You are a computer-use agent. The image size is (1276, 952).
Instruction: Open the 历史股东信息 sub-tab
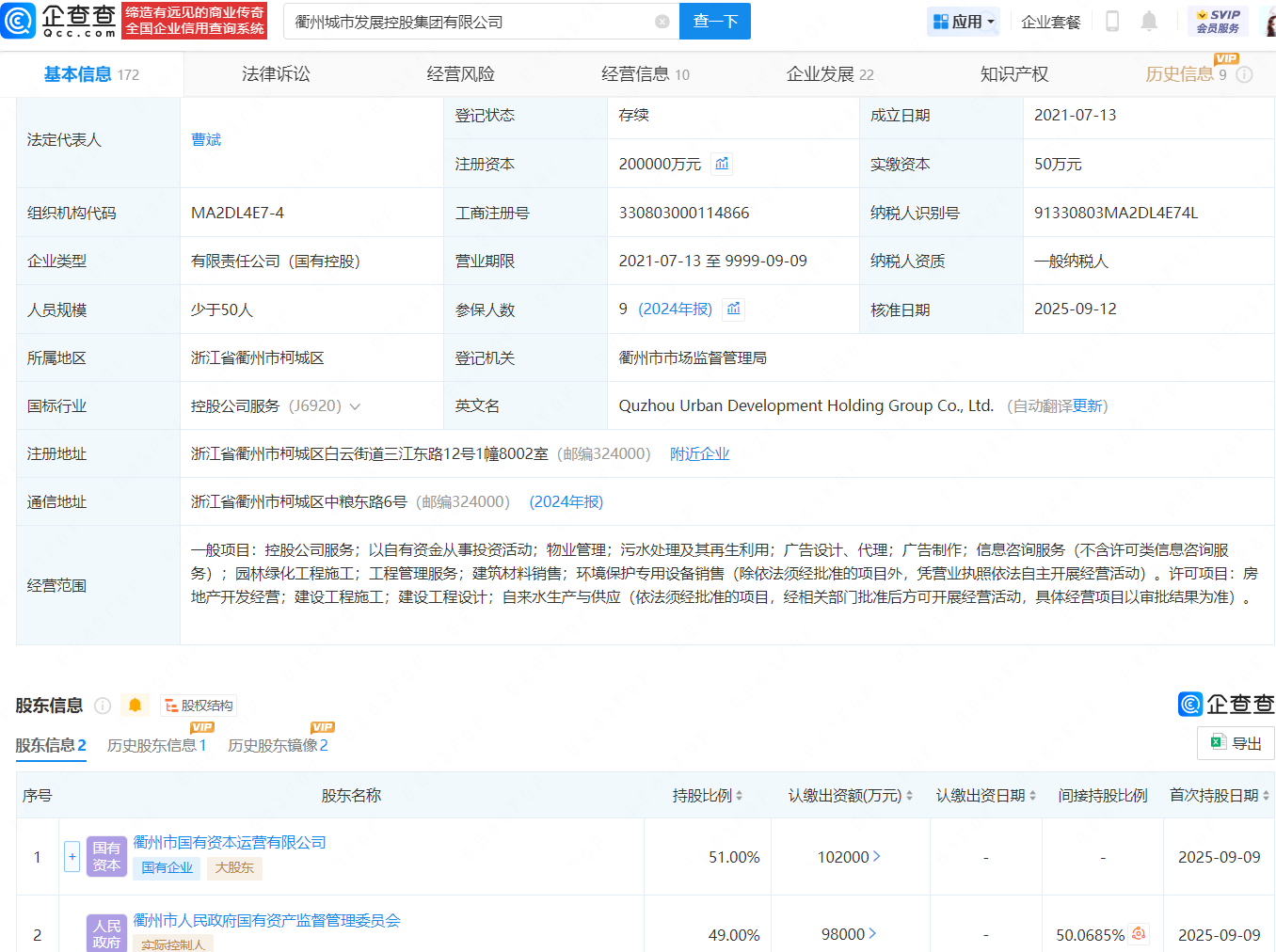pos(156,745)
